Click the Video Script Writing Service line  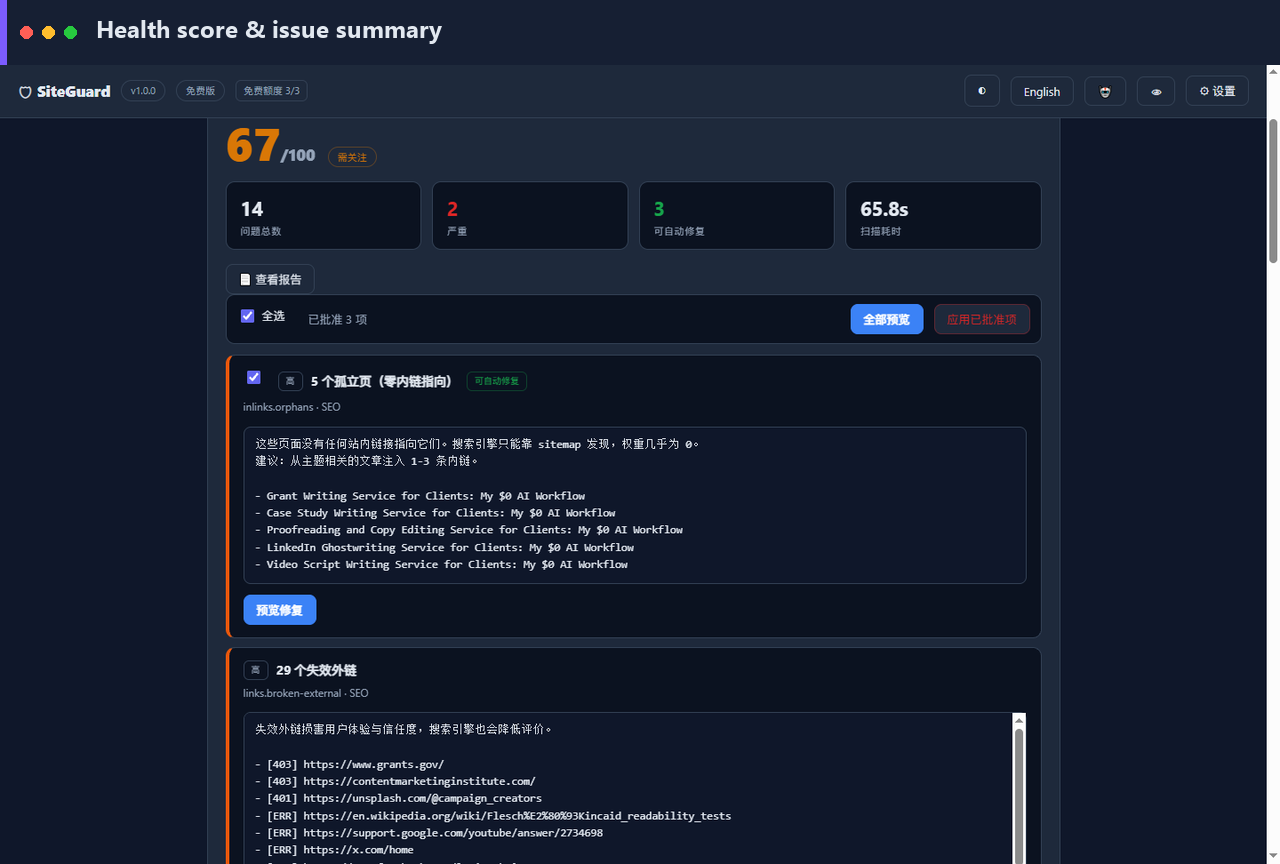click(441, 564)
